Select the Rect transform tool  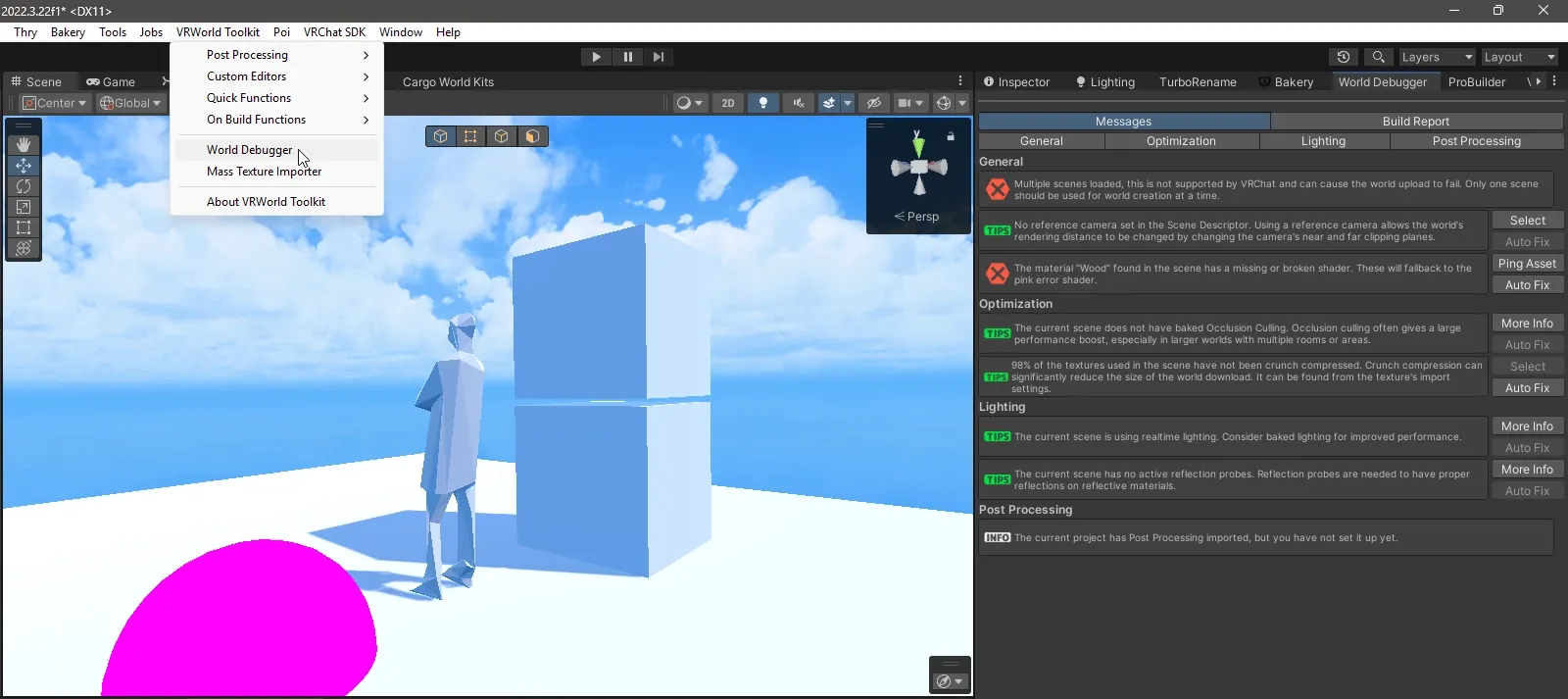[24, 227]
